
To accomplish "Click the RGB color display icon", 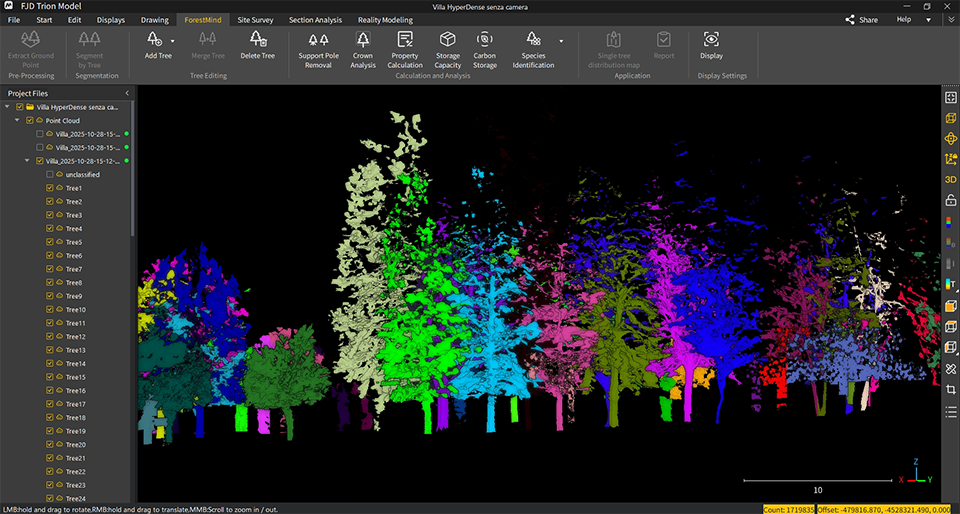I will click(950, 222).
